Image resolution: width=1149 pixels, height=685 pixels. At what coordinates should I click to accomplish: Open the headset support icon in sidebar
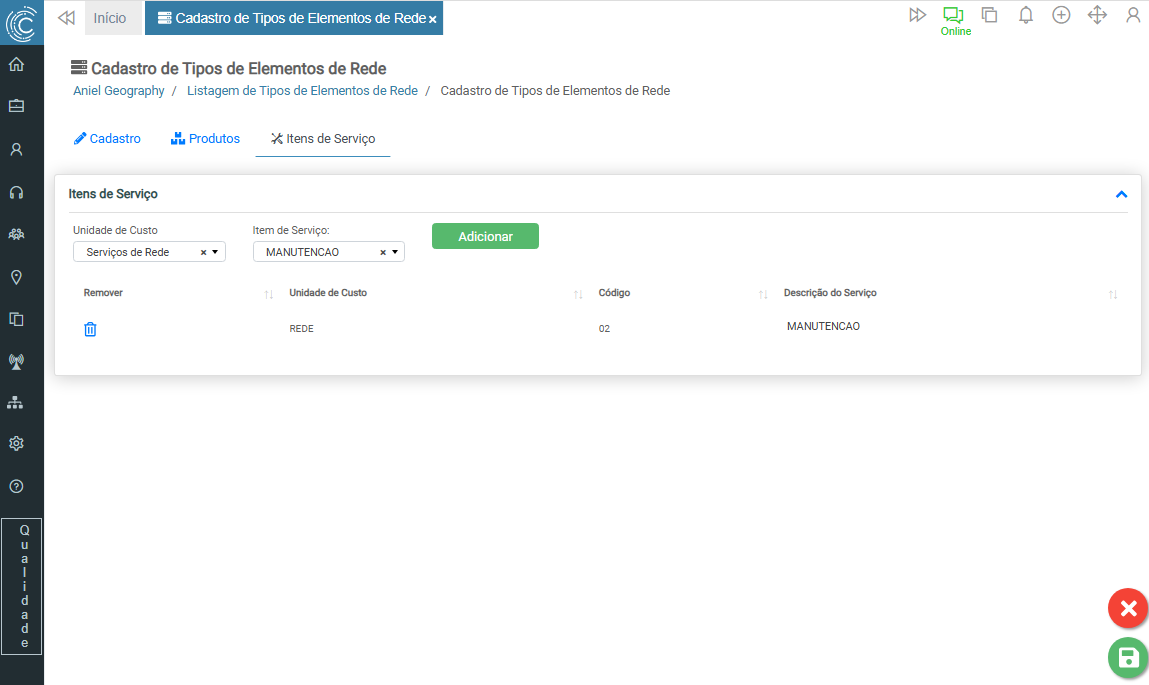16,192
